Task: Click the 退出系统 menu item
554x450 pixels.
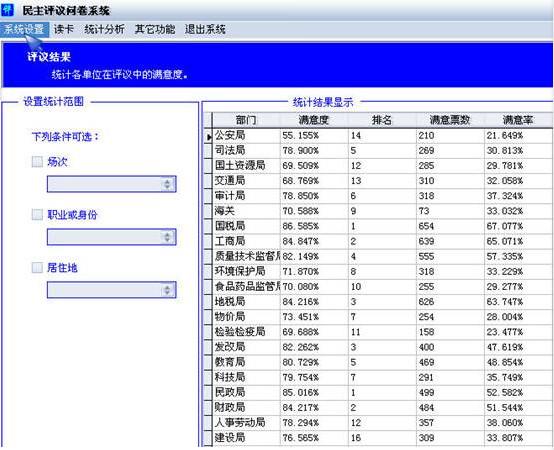Action: click(205, 29)
